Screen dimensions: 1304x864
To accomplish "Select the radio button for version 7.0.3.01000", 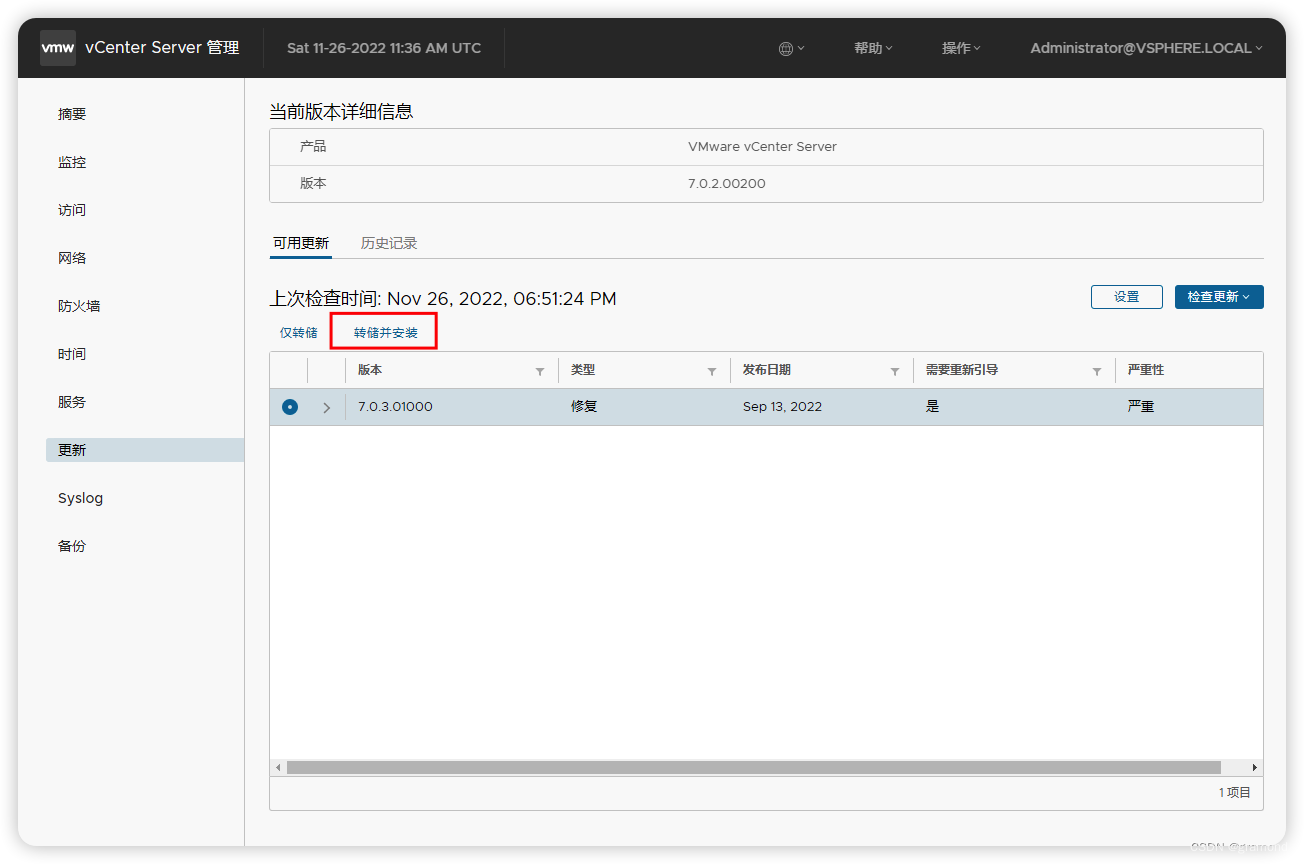I will 290,407.
